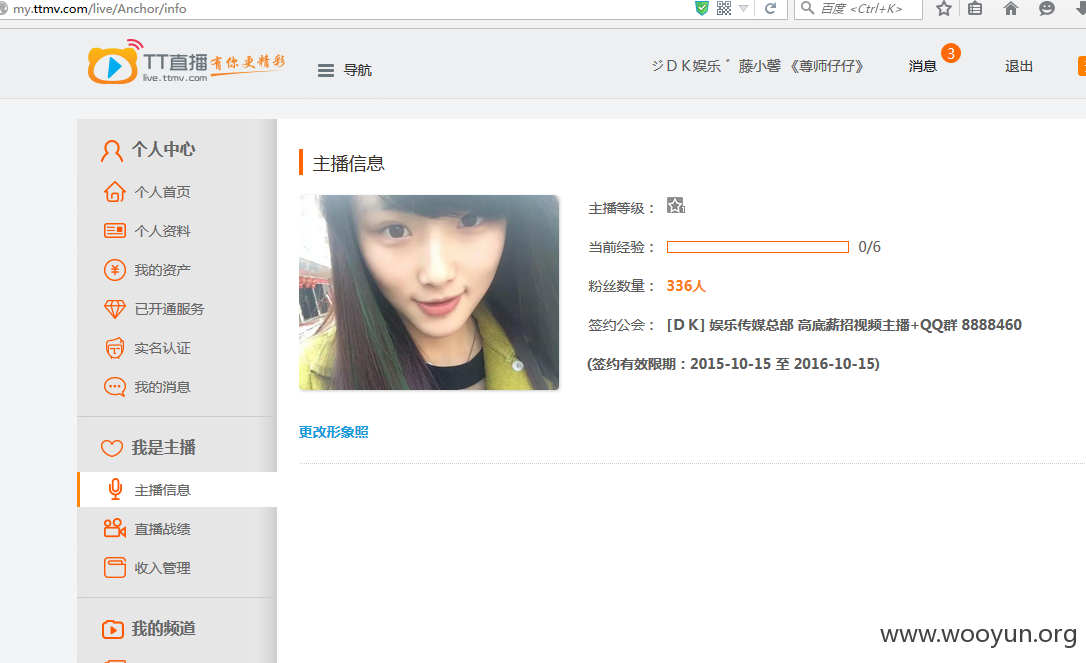The image size is (1086, 663).
Task: Expand the address bar dropdown arrow
Action: (744, 8)
